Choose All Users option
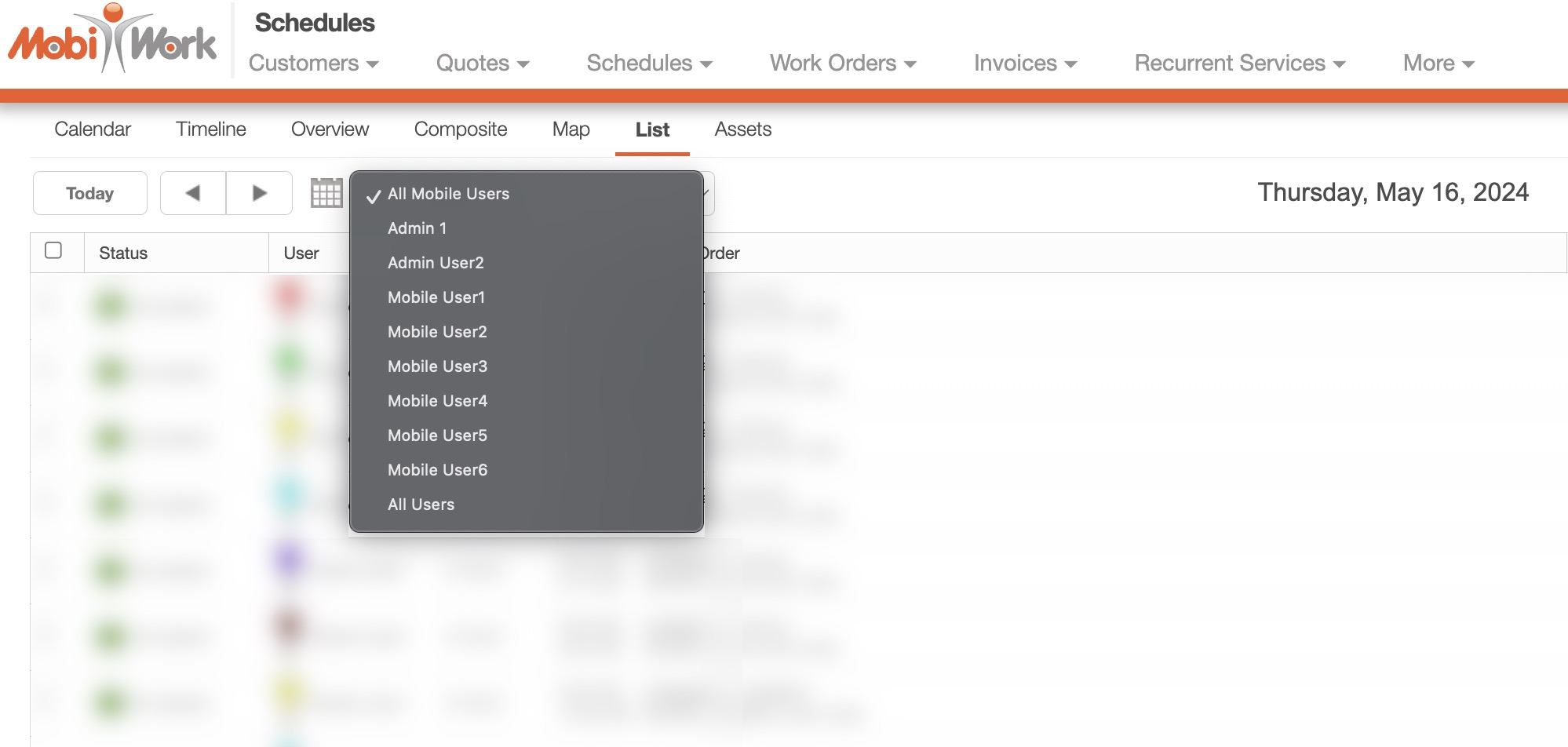Image resolution: width=1568 pixels, height=747 pixels. coord(421,505)
